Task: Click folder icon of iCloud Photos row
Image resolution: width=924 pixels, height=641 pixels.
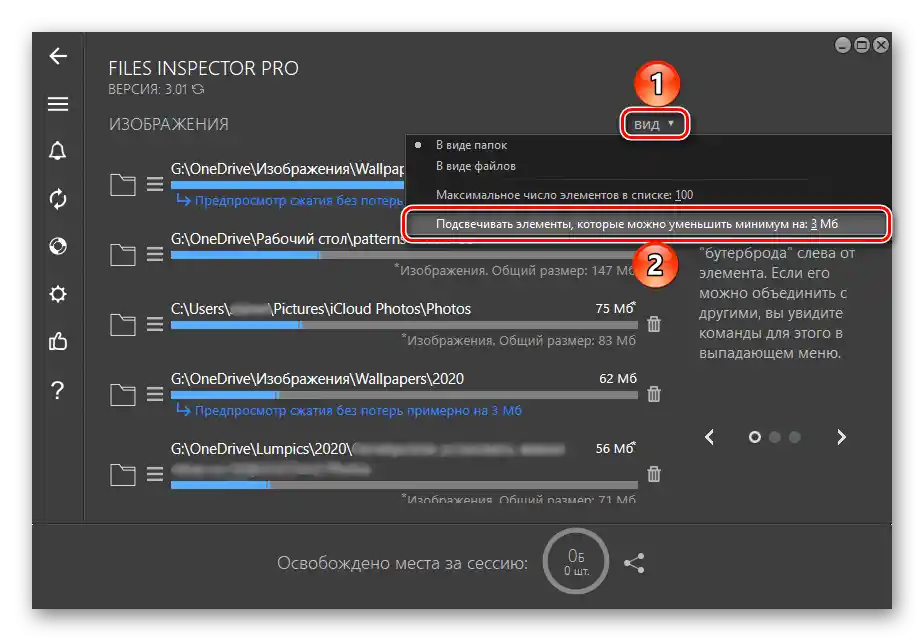Action: click(x=123, y=324)
